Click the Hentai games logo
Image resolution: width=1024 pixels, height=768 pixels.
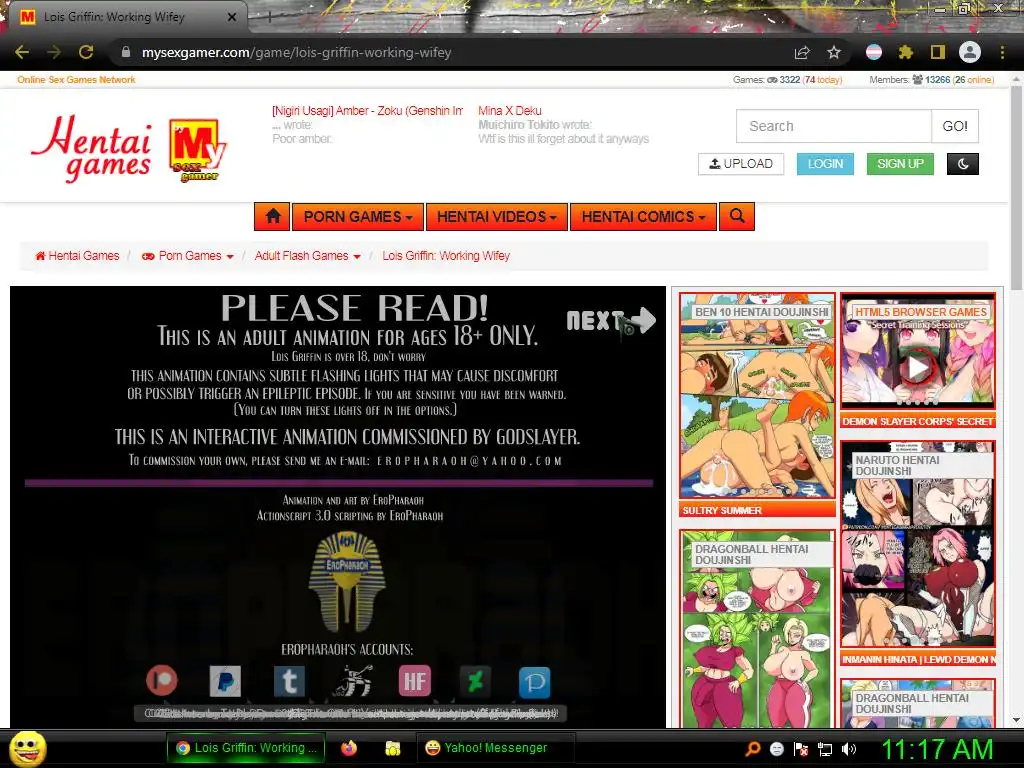pyautogui.click(x=91, y=148)
